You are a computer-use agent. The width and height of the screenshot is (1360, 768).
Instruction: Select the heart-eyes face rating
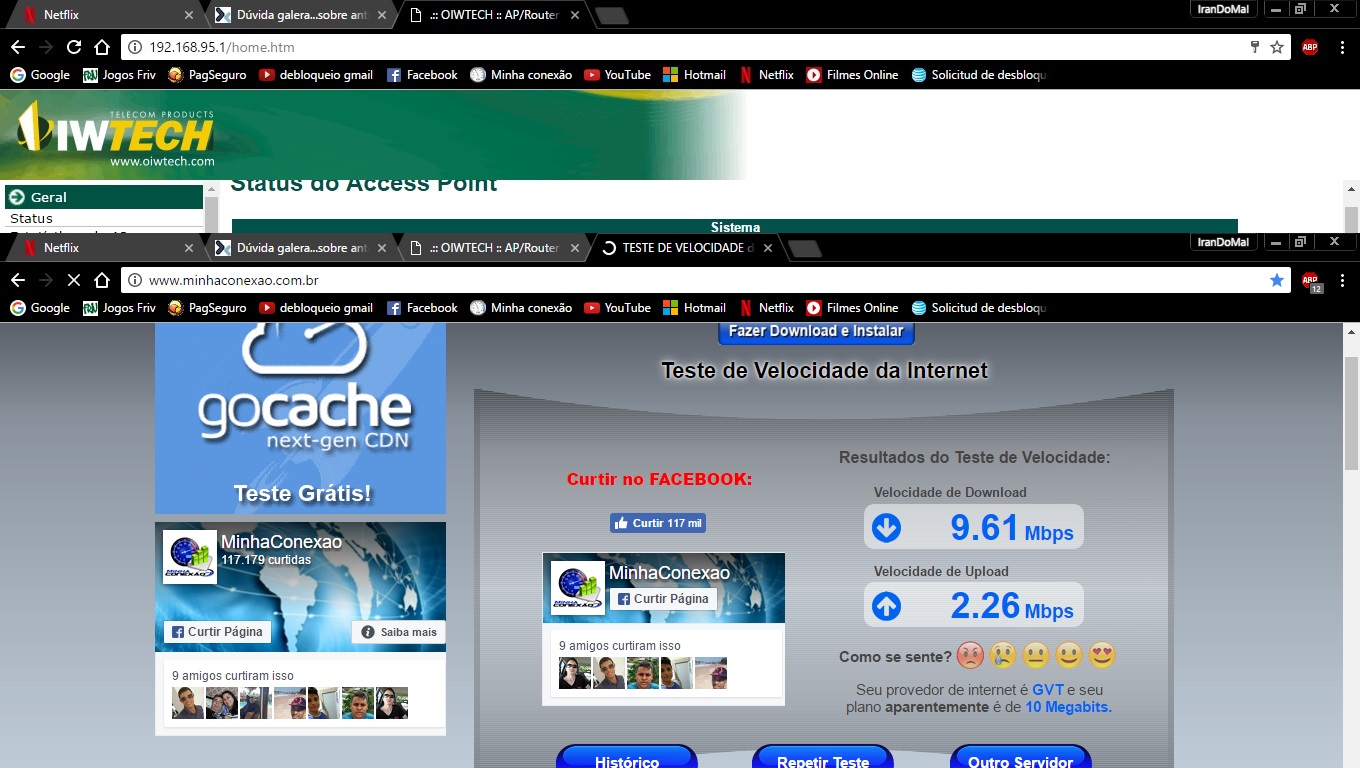[x=1102, y=656]
